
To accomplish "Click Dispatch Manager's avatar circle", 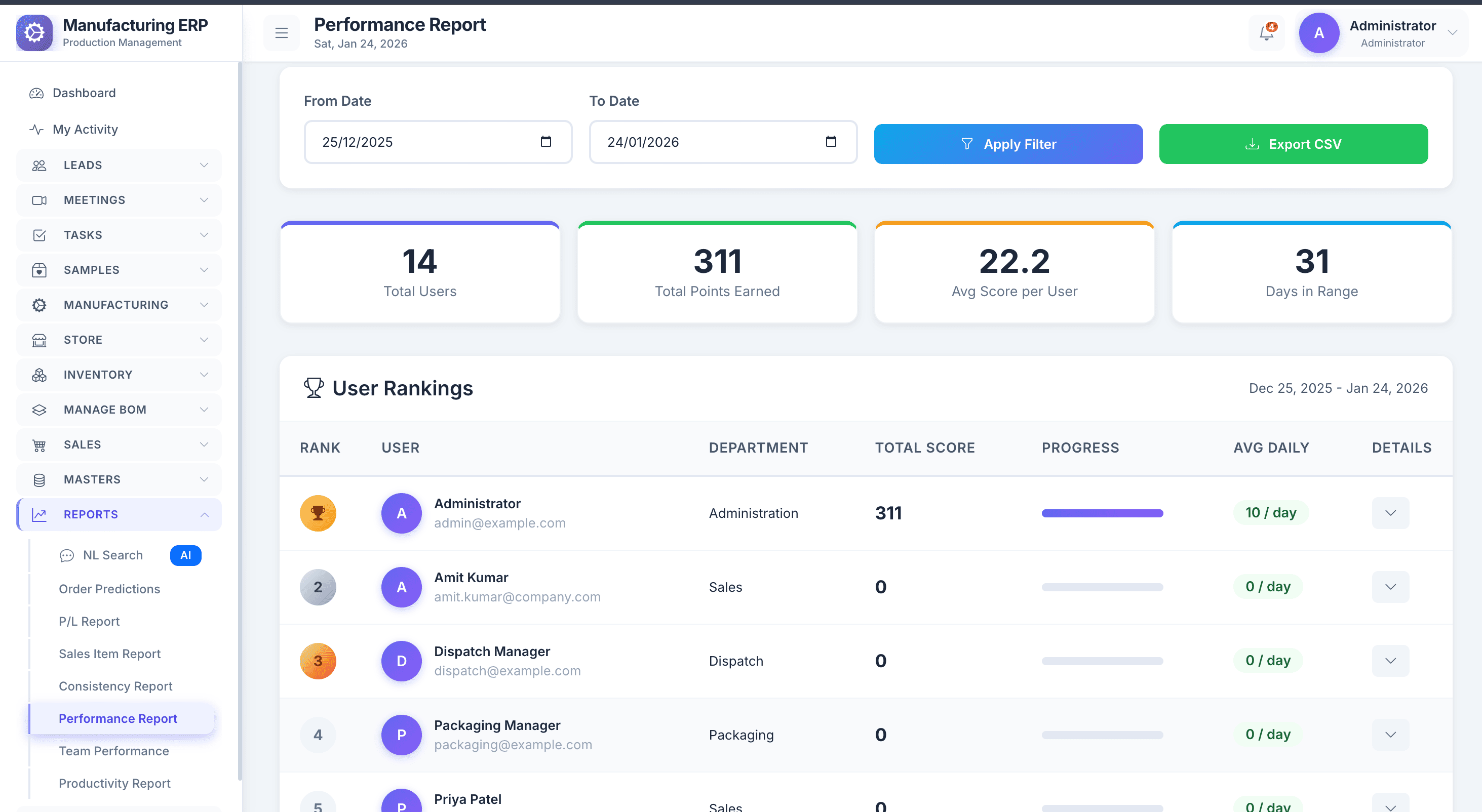I will [x=402, y=661].
